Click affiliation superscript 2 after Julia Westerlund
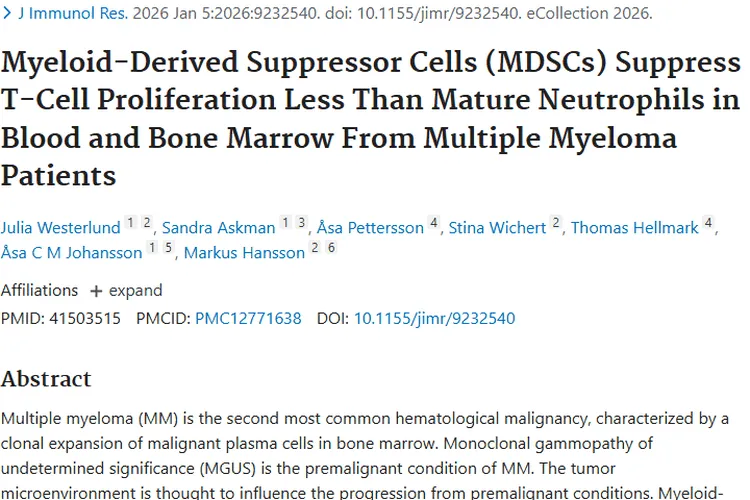Screen dimensions: 750x500 [146, 223]
